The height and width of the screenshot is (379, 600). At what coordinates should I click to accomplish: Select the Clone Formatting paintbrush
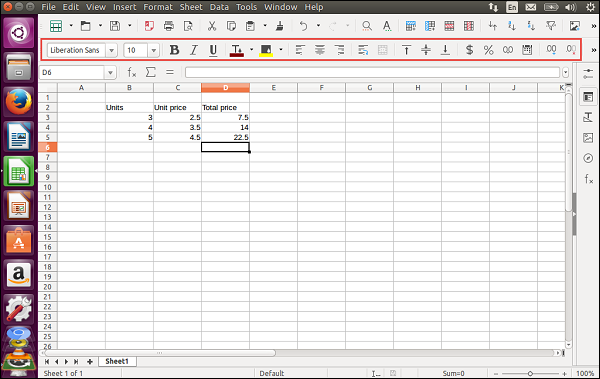pyautogui.click(x=280, y=26)
